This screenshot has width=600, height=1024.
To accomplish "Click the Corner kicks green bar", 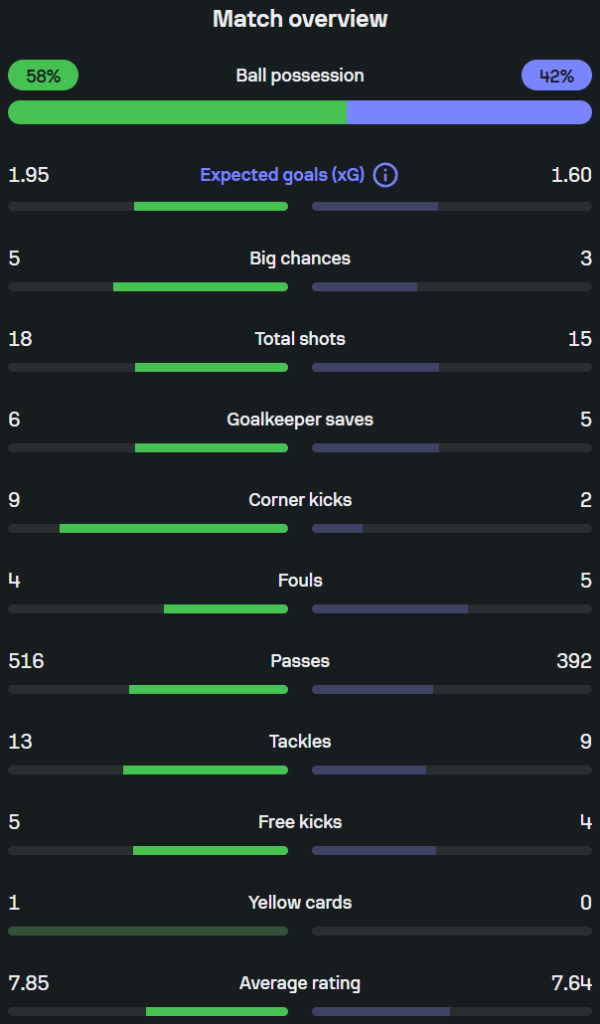I will (174, 528).
